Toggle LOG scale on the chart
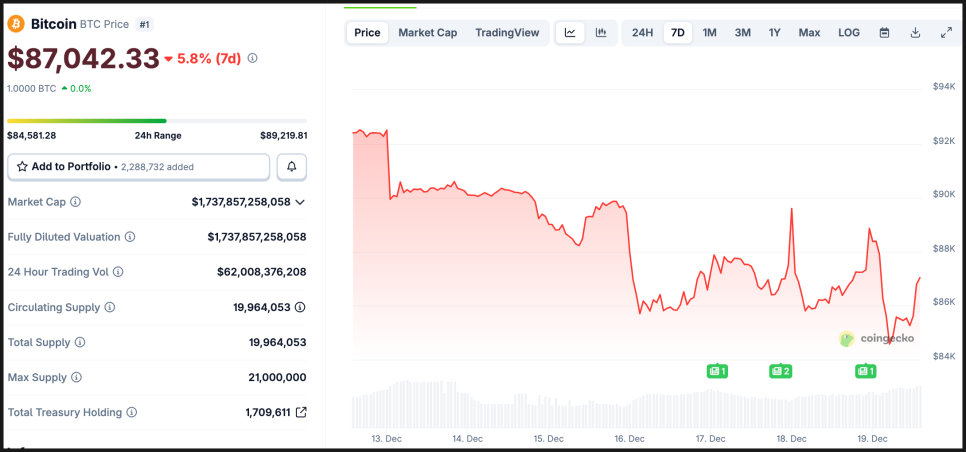This screenshot has width=966, height=452. tap(849, 33)
